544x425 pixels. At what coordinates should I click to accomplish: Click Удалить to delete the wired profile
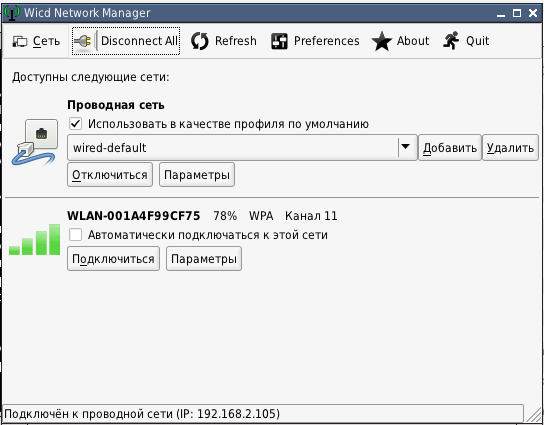point(510,148)
